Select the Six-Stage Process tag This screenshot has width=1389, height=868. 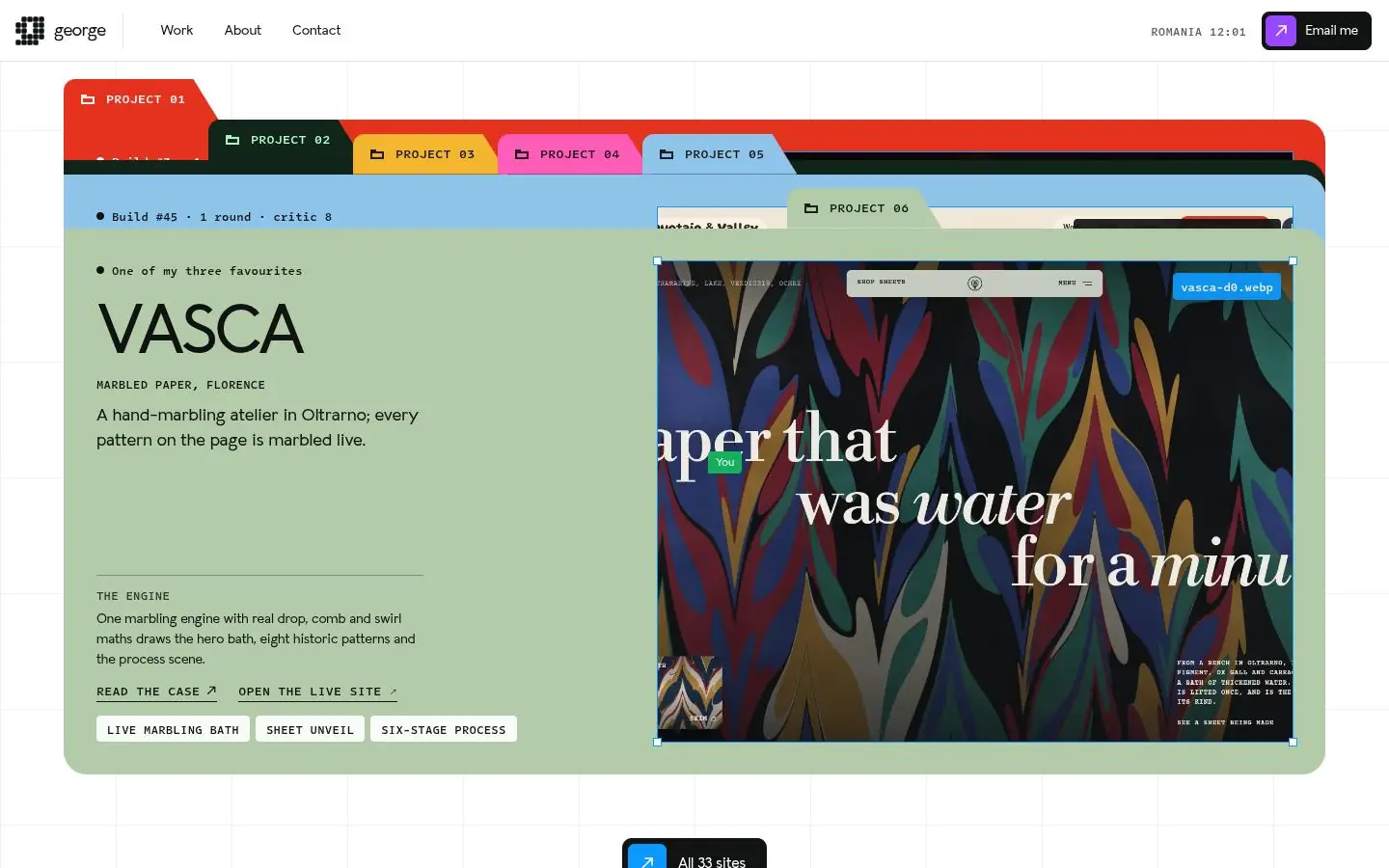coord(444,729)
